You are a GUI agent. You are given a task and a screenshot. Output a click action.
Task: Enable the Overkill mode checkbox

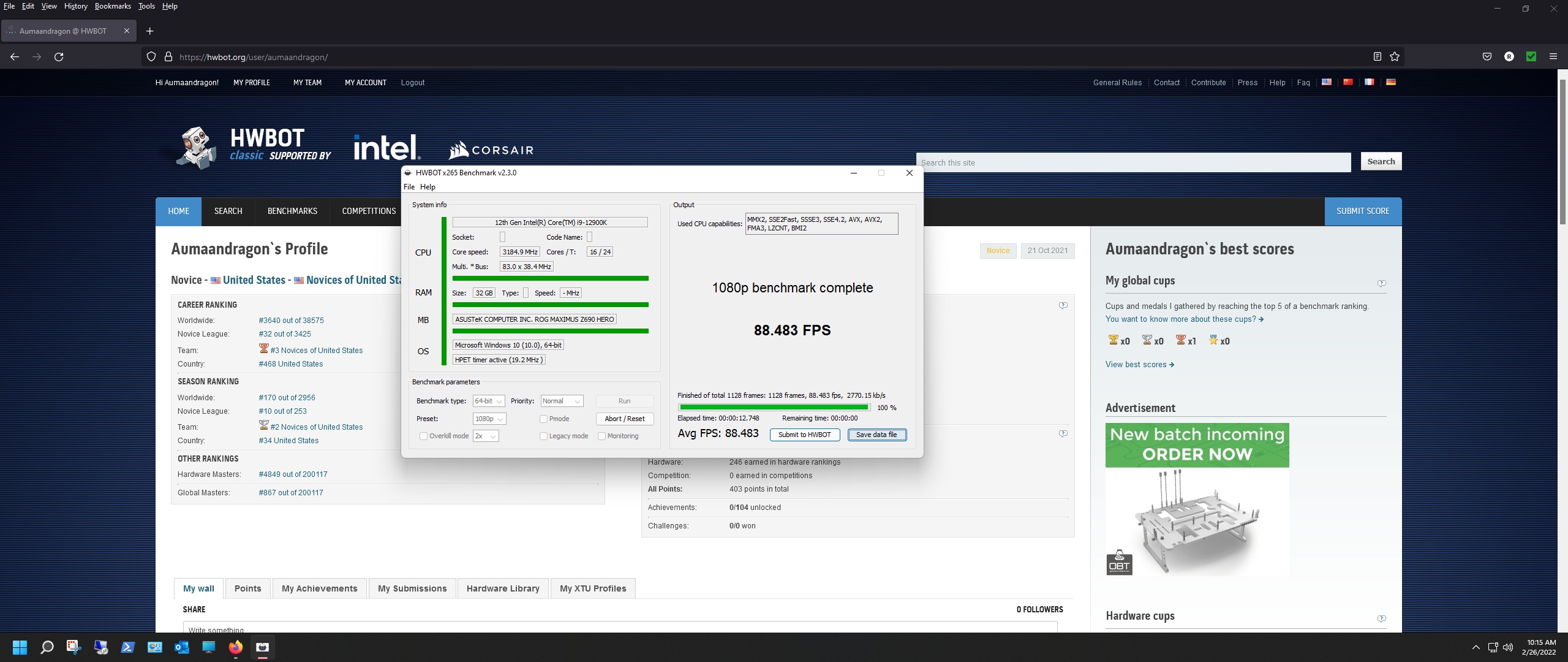tap(423, 436)
